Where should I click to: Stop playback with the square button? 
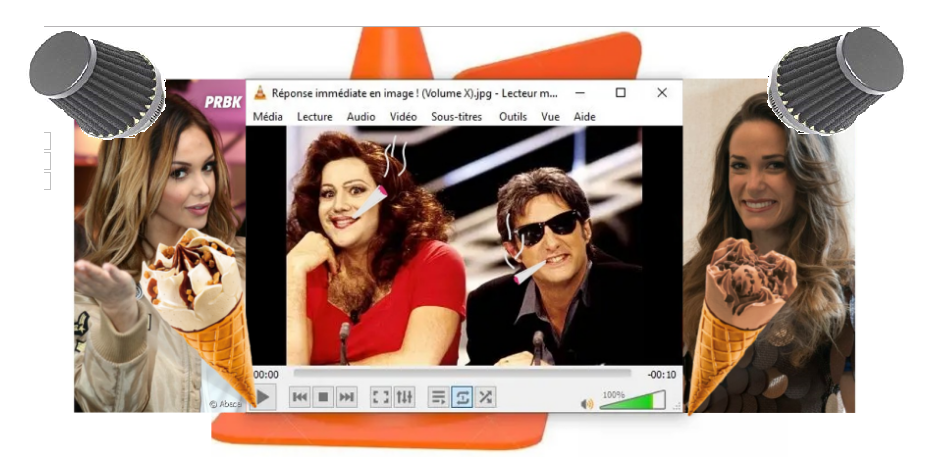click(x=323, y=397)
